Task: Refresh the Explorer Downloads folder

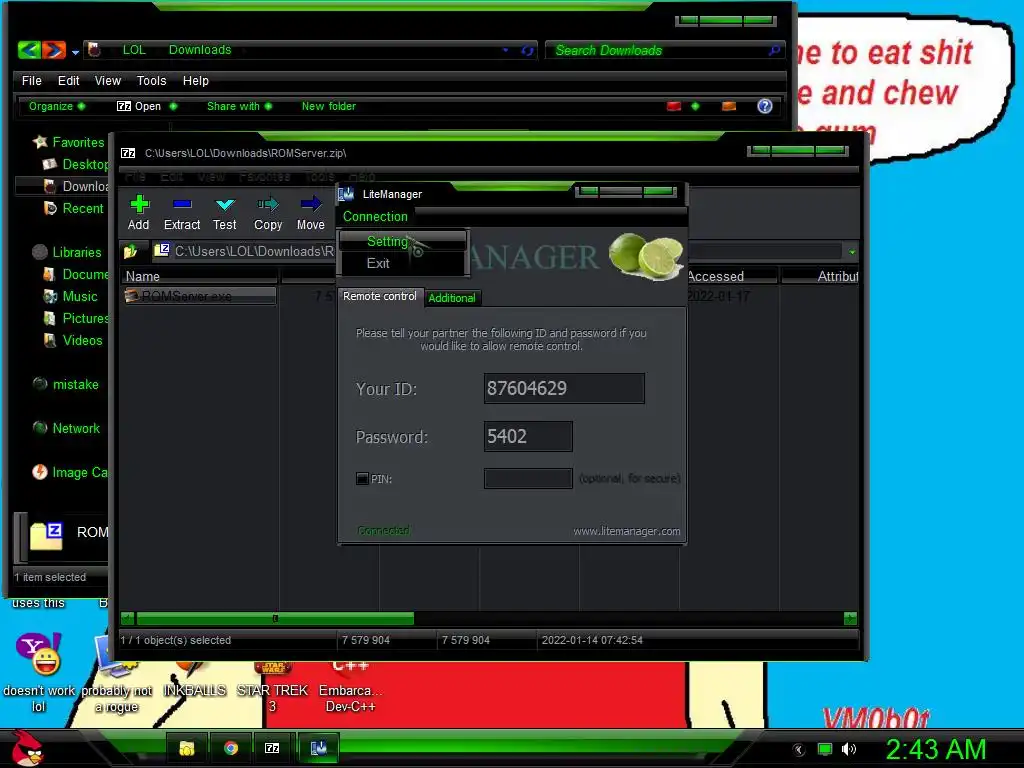Action: (x=527, y=50)
